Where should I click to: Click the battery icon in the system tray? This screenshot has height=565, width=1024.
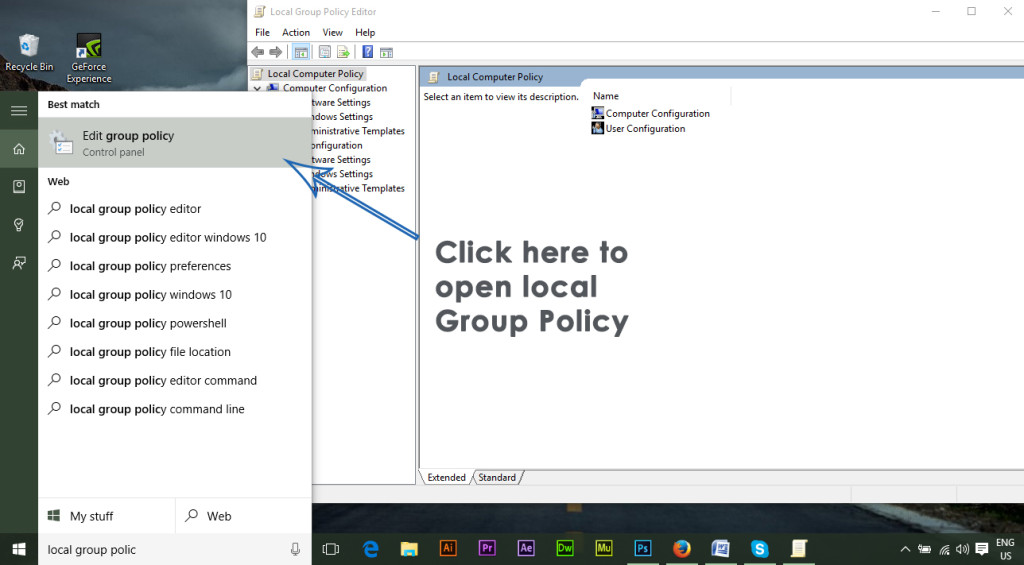click(924, 549)
